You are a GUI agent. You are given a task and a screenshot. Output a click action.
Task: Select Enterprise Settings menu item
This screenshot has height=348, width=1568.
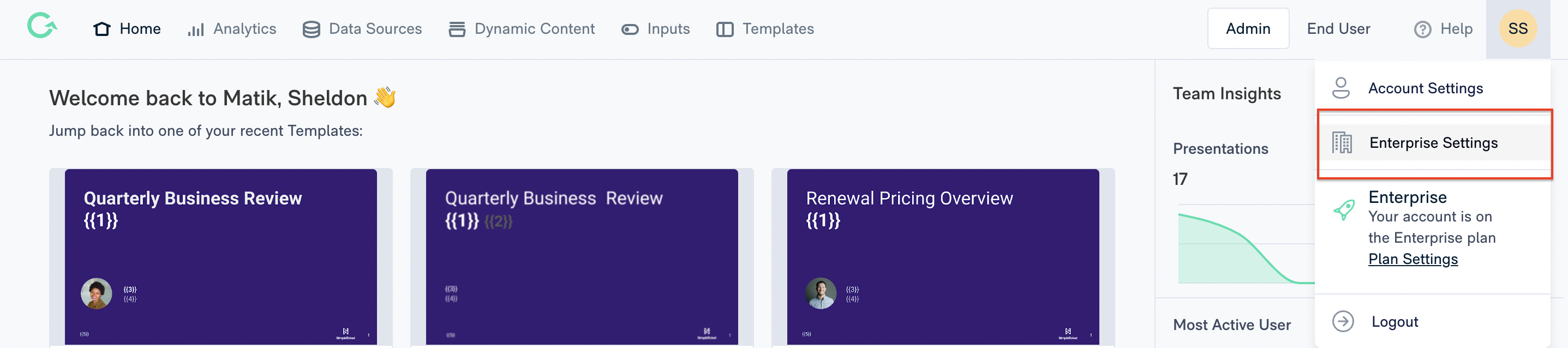(x=1433, y=143)
